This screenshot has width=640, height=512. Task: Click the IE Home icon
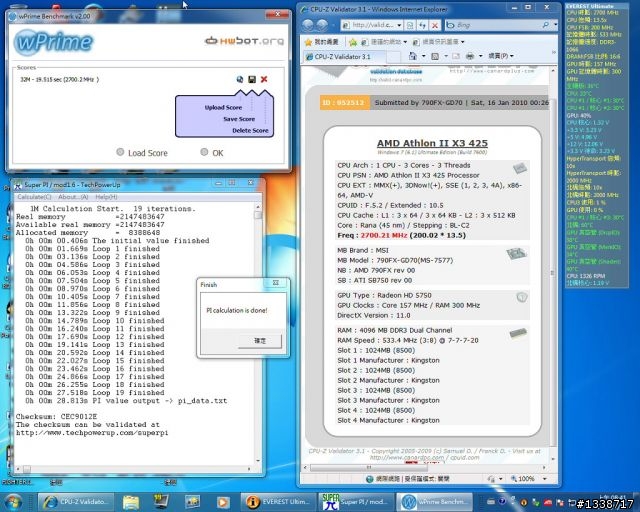coord(413,56)
